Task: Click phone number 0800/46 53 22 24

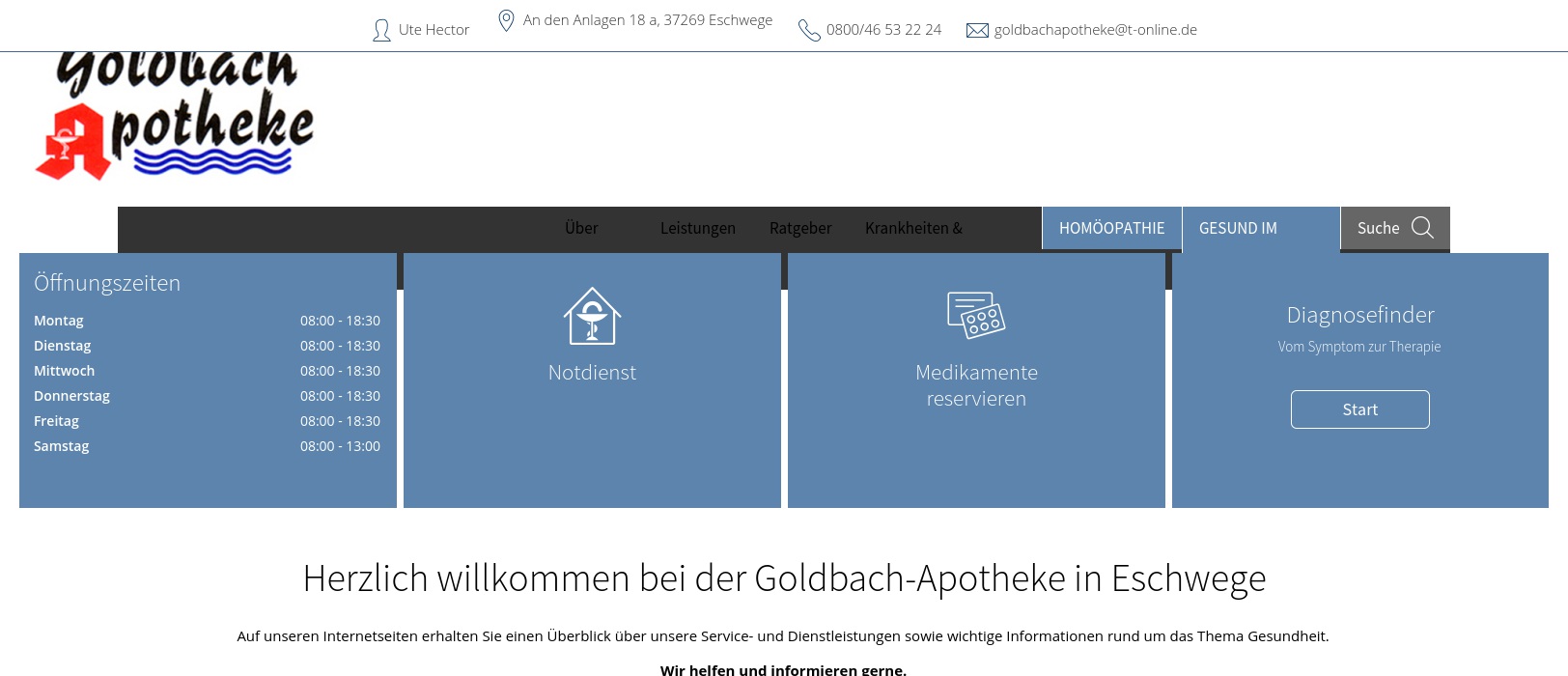Action: pyautogui.click(x=883, y=30)
